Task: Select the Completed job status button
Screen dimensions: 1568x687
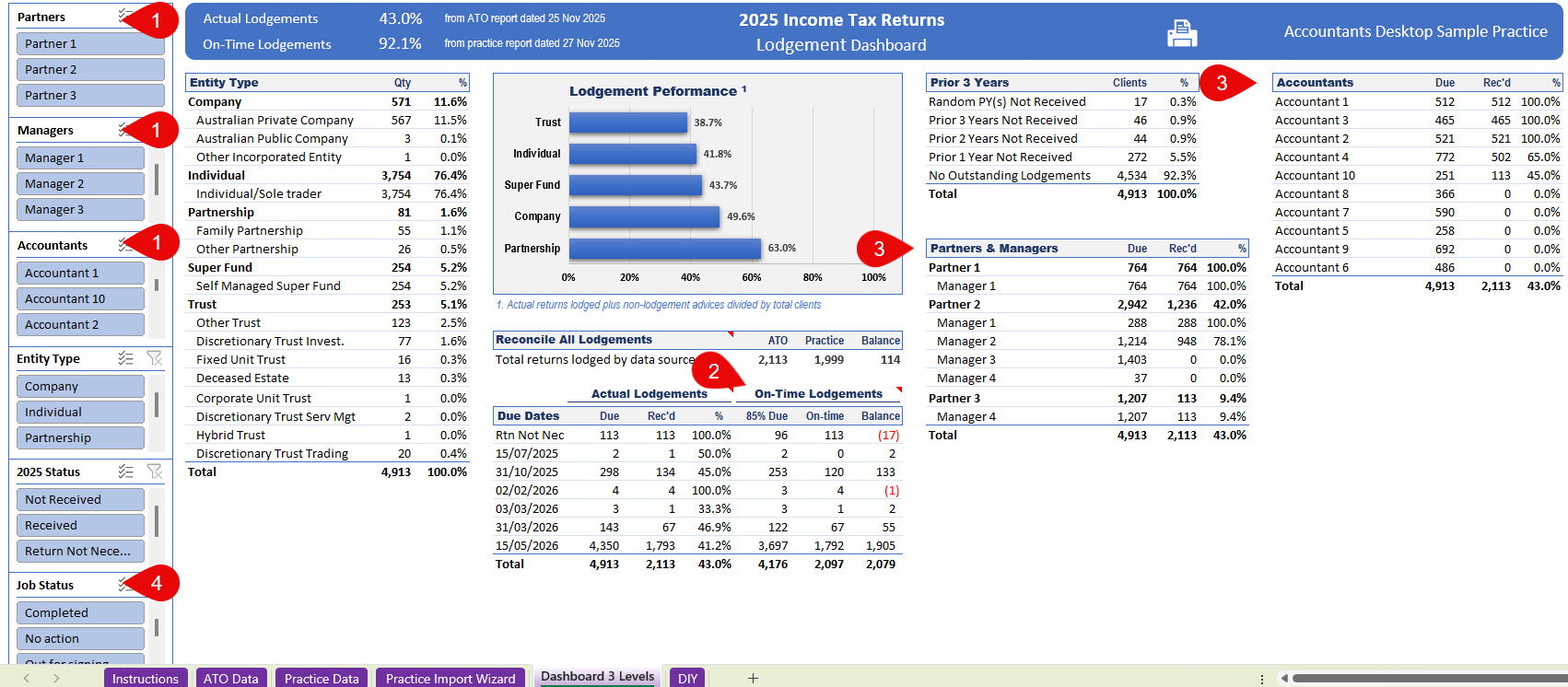Action: pyautogui.click(x=80, y=612)
